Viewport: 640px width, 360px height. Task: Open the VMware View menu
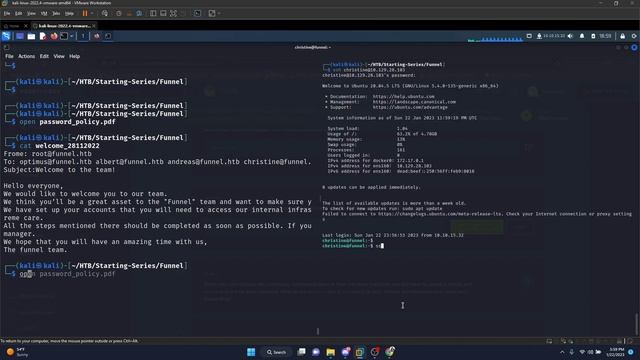tap(31, 13)
